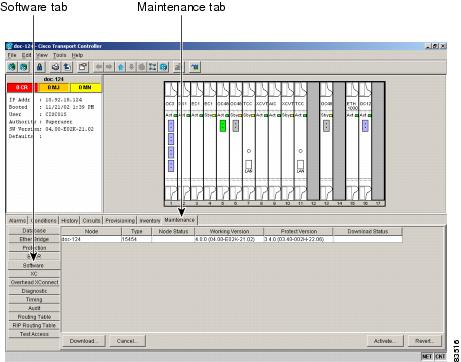Open the Routing Table subtab

point(34,317)
